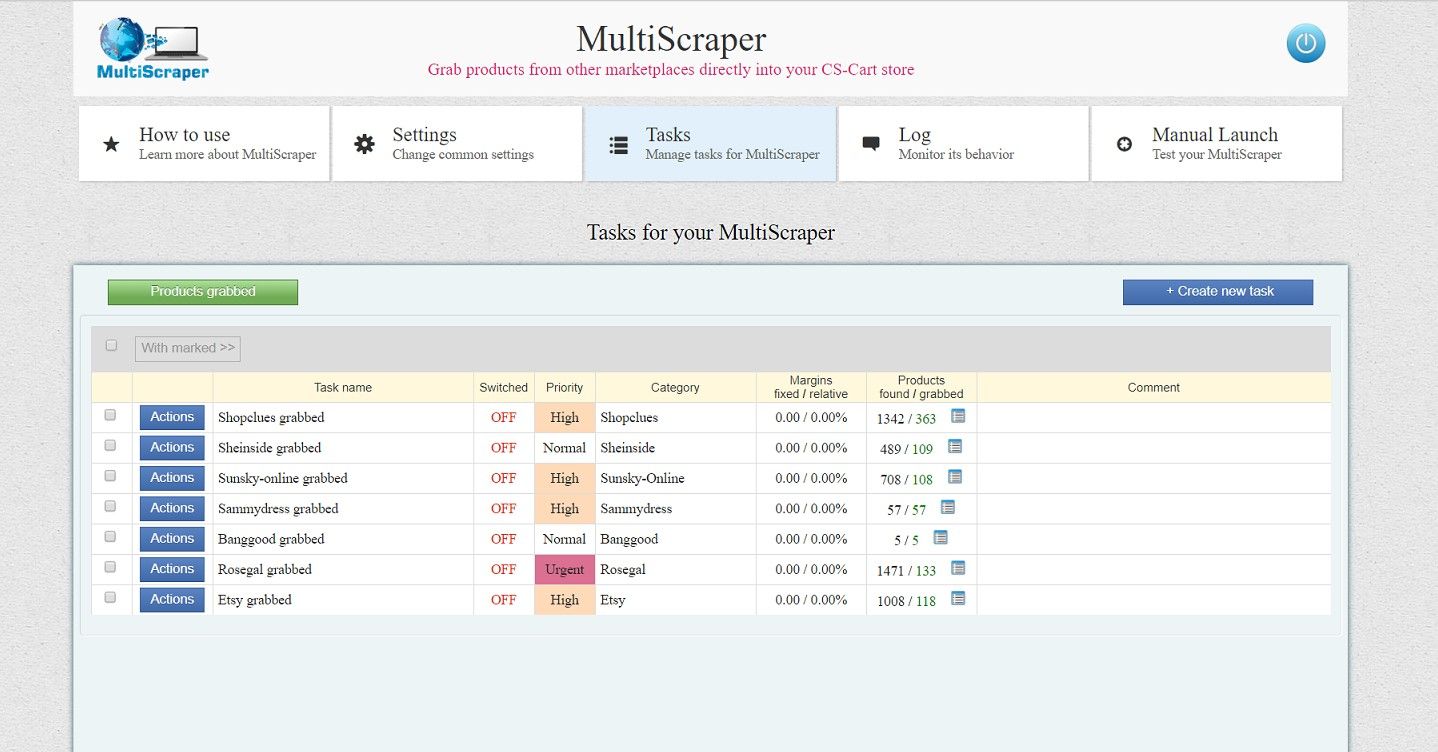This screenshot has height=752, width=1438.
Task: Check the Shopclues grabbed task checkbox
Action: (110, 415)
